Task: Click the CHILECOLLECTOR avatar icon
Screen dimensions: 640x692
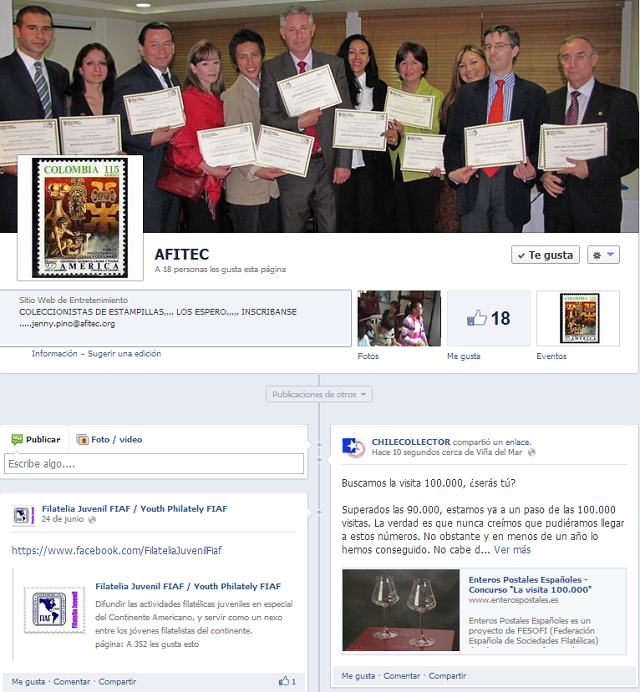Action: tap(353, 447)
